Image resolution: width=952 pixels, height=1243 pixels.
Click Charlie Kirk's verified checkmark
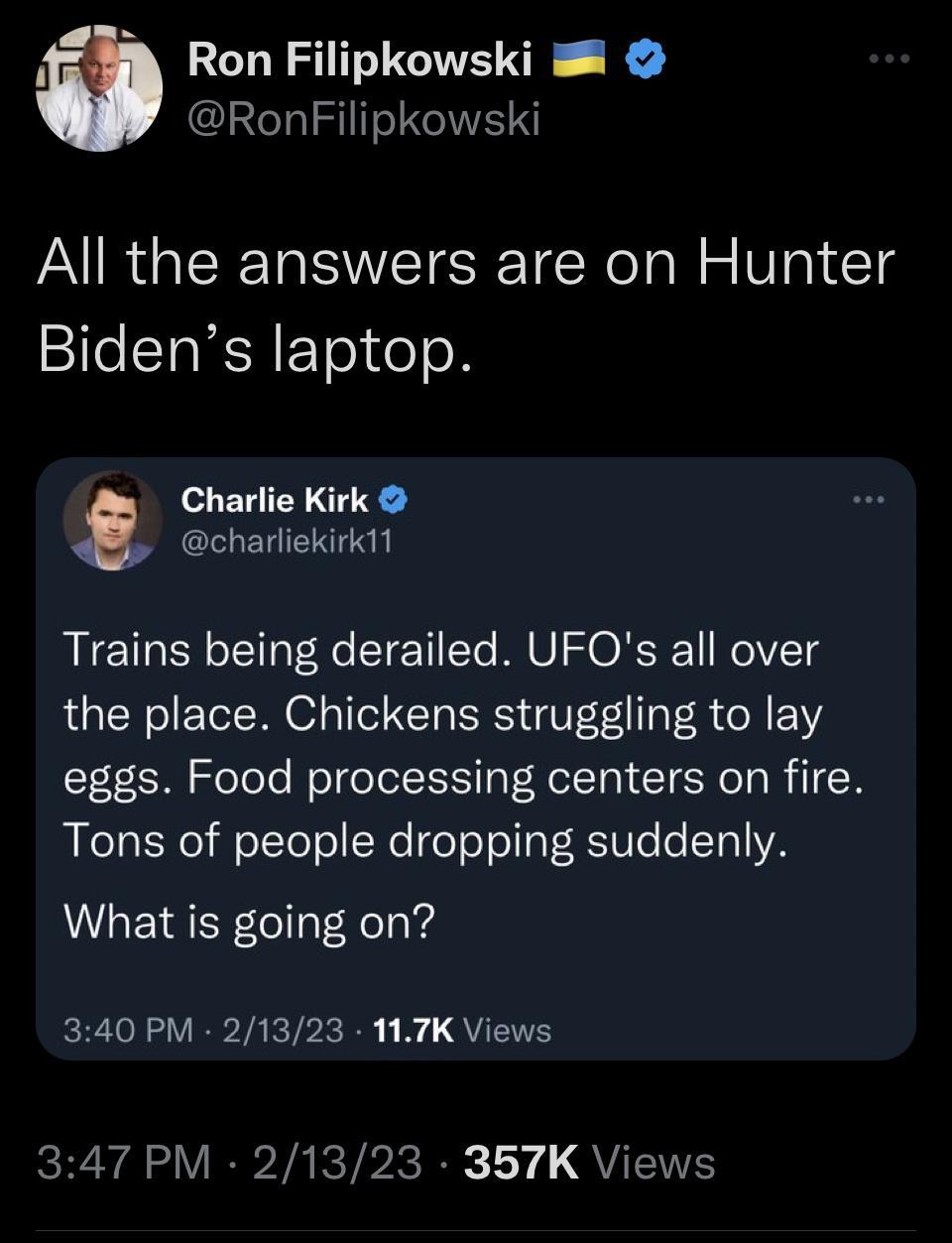(395, 500)
